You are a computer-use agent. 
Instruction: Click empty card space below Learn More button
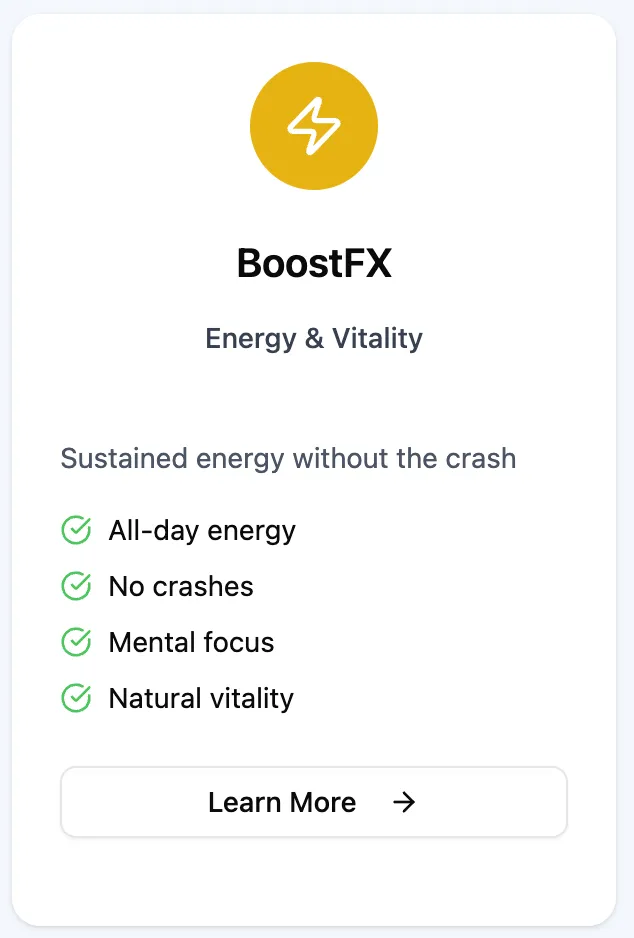click(314, 880)
